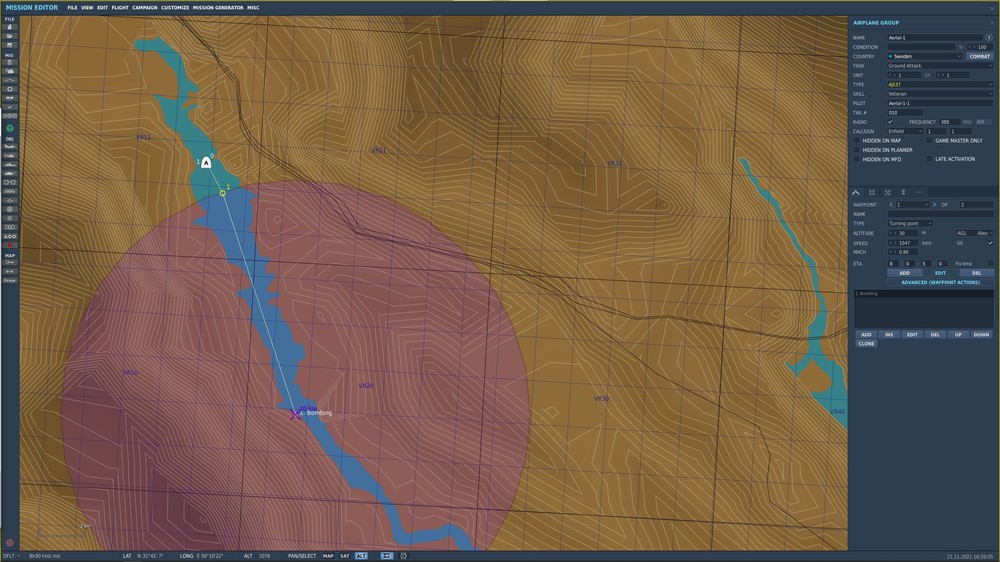This screenshot has height=562, width=1000.
Task: Open the CAMPAIGN menu
Action: point(145,8)
